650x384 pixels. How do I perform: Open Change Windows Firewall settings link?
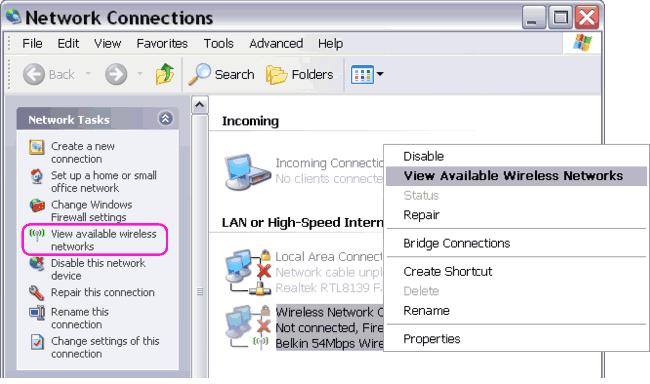click(92, 211)
